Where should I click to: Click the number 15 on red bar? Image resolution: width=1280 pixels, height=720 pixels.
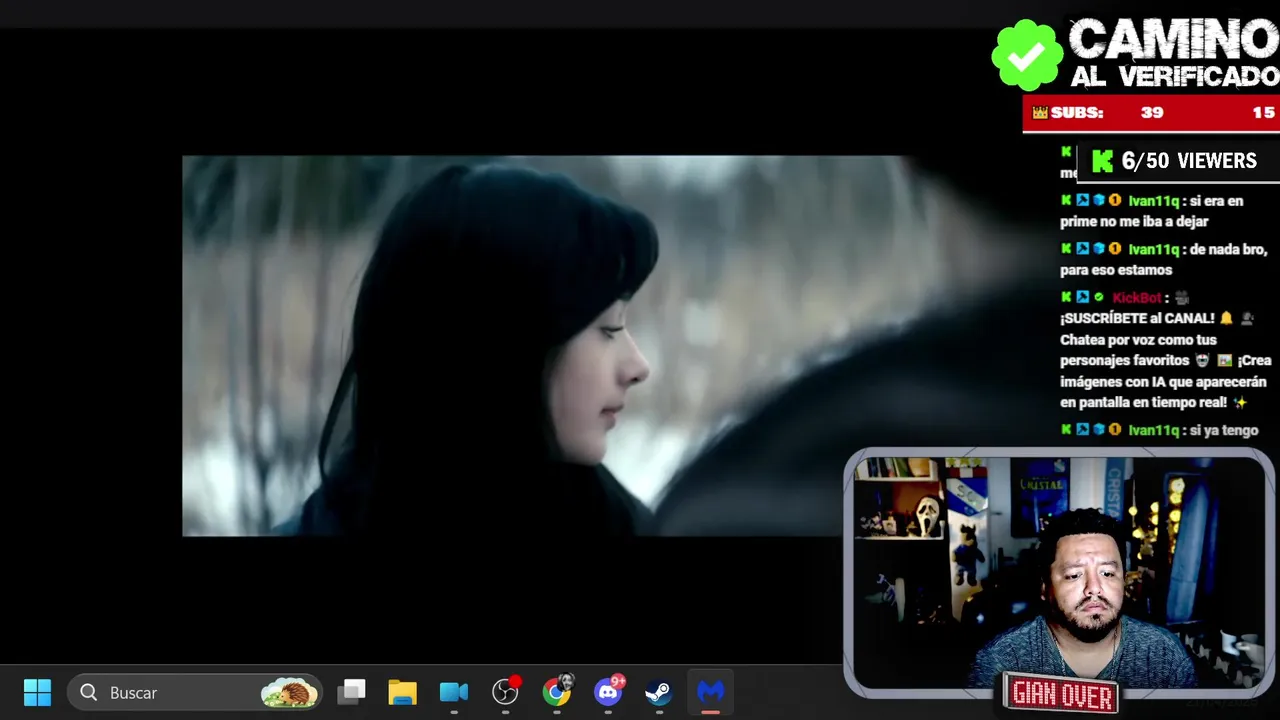(1264, 113)
